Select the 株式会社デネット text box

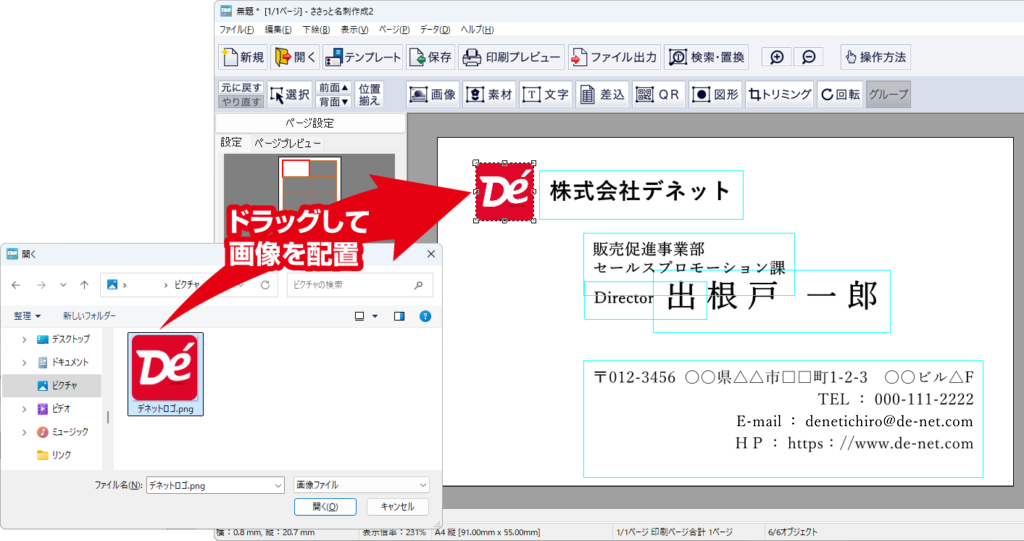(641, 195)
